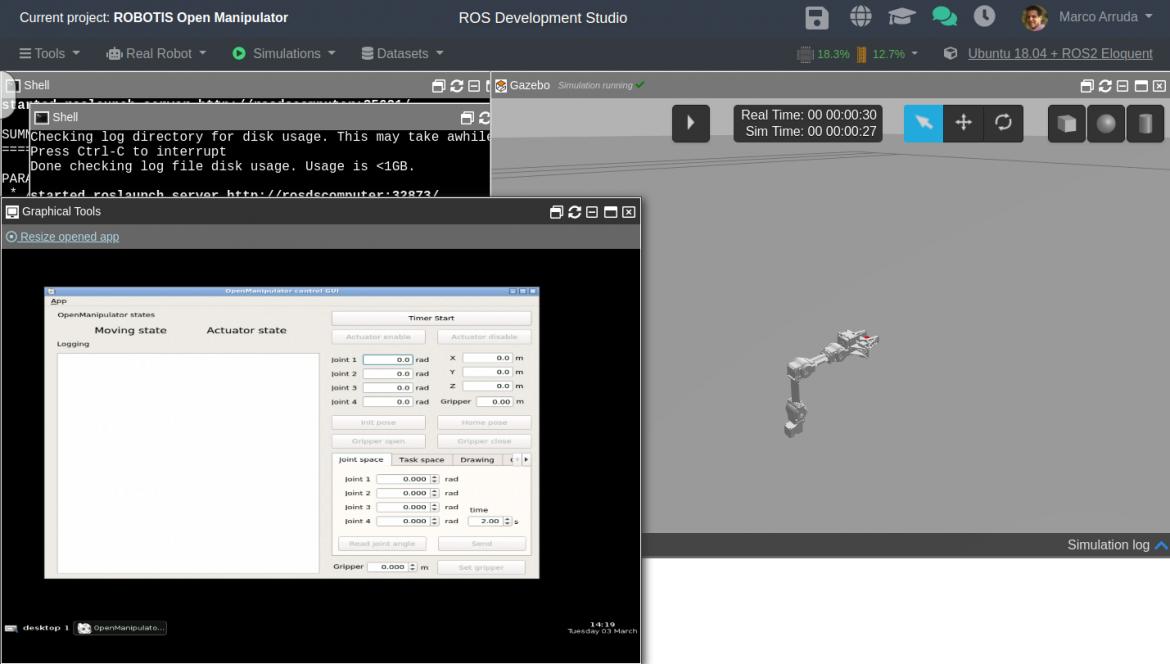Click the X position field
The width and height of the screenshot is (1170, 664).
(x=487, y=358)
